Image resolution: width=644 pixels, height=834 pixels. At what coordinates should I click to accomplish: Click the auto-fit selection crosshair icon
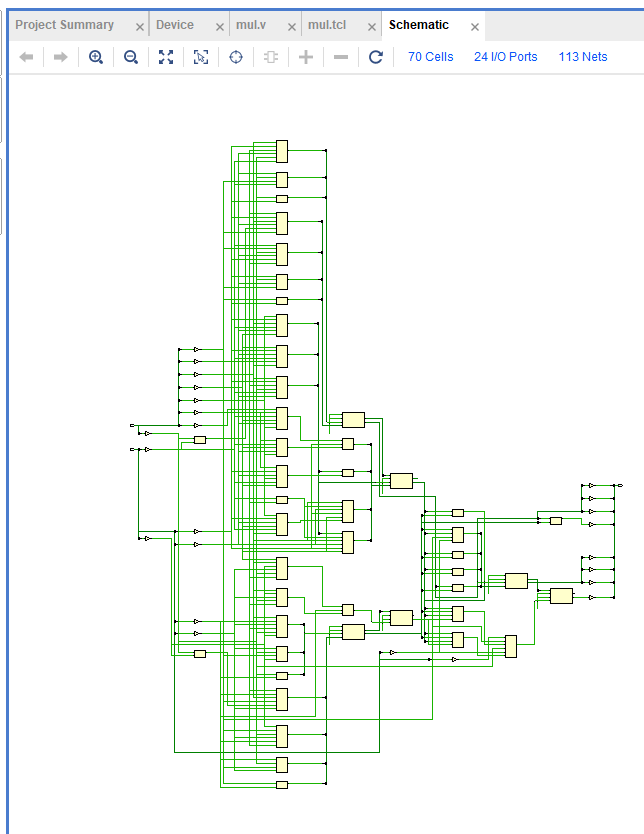[236, 57]
